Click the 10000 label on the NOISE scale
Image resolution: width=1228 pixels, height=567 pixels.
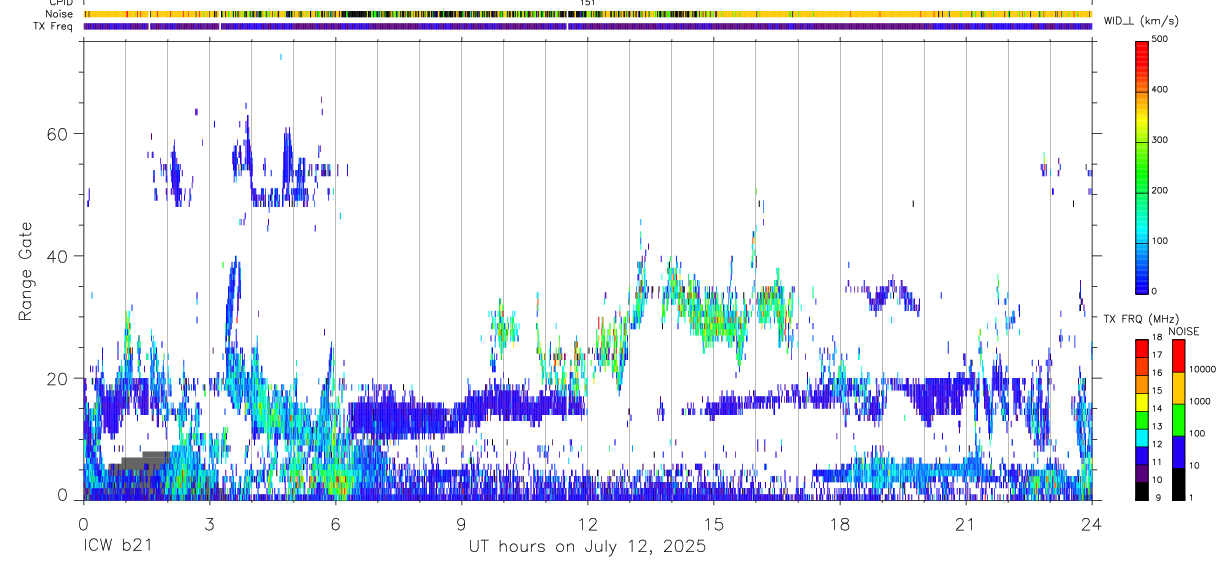[1203, 369]
